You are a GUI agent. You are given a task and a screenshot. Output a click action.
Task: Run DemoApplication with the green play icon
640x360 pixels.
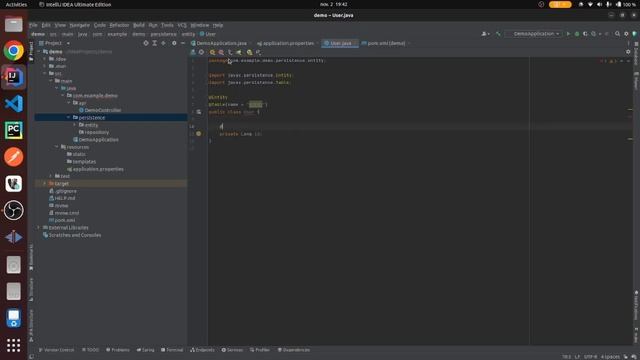568,34
